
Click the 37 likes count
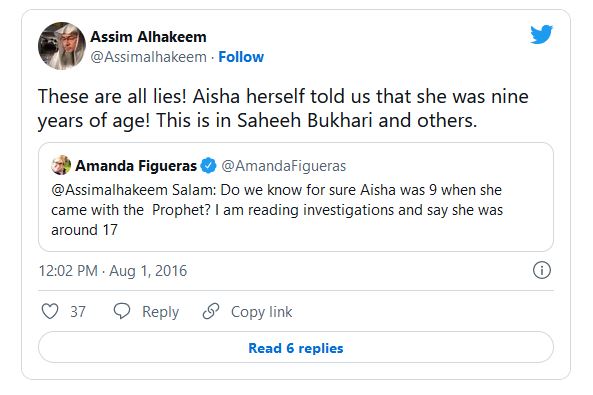click(x=78, y=312)
